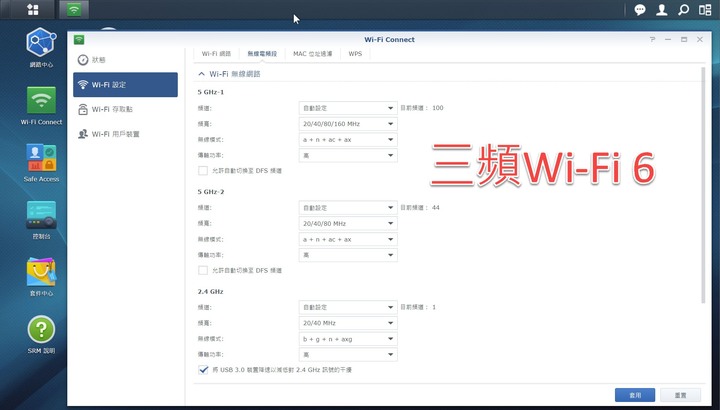This screenshot has width=720, height=410.
Task: Open 5 GHz-2 wireless mode dropdown
Action: (348, 239)
